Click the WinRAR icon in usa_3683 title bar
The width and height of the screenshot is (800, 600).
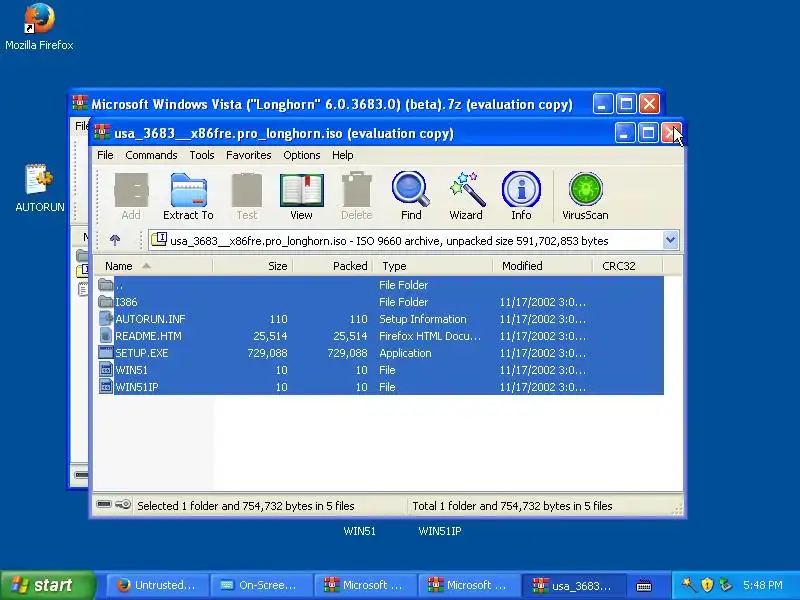point(102,133)
